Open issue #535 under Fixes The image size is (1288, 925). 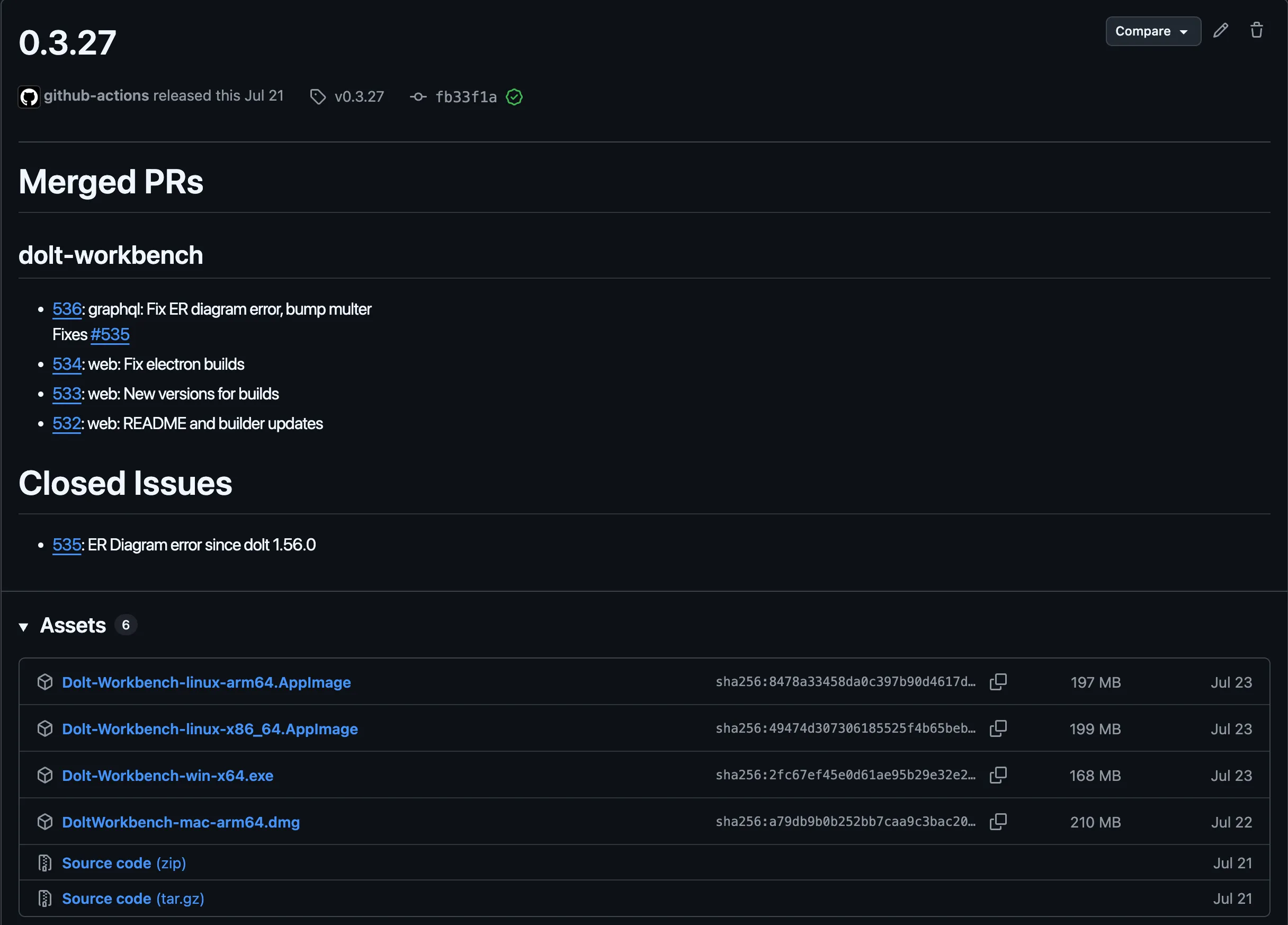pos(110,335)
